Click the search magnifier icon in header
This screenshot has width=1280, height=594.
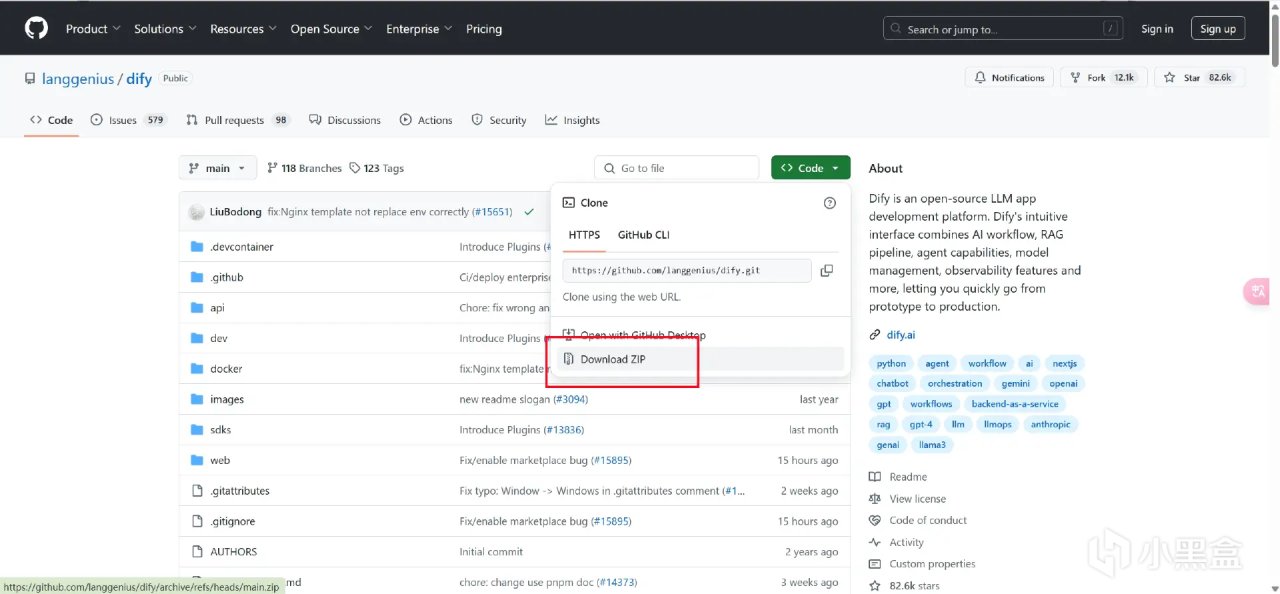(x=897, y=29)
